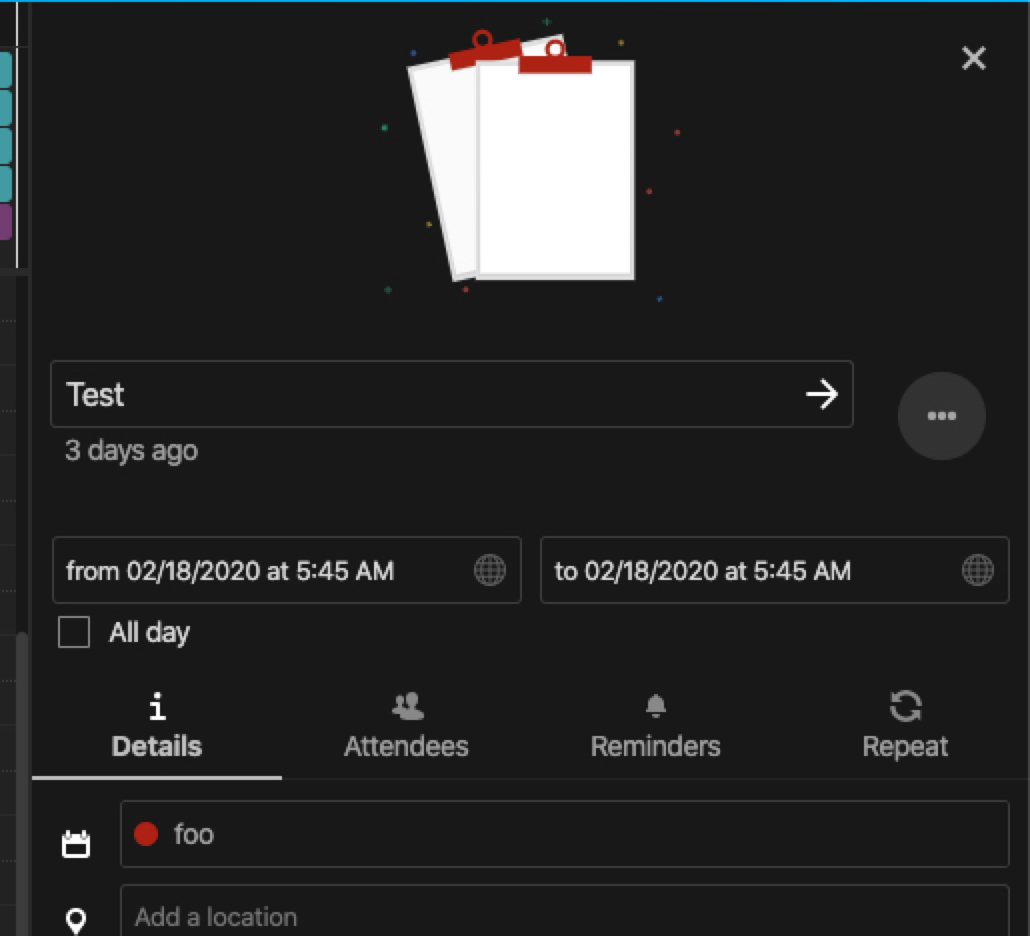The width and height of the screenshot is (1030, 936).
Task: Click the info icon above Details
Action: [x=155, y=706]
